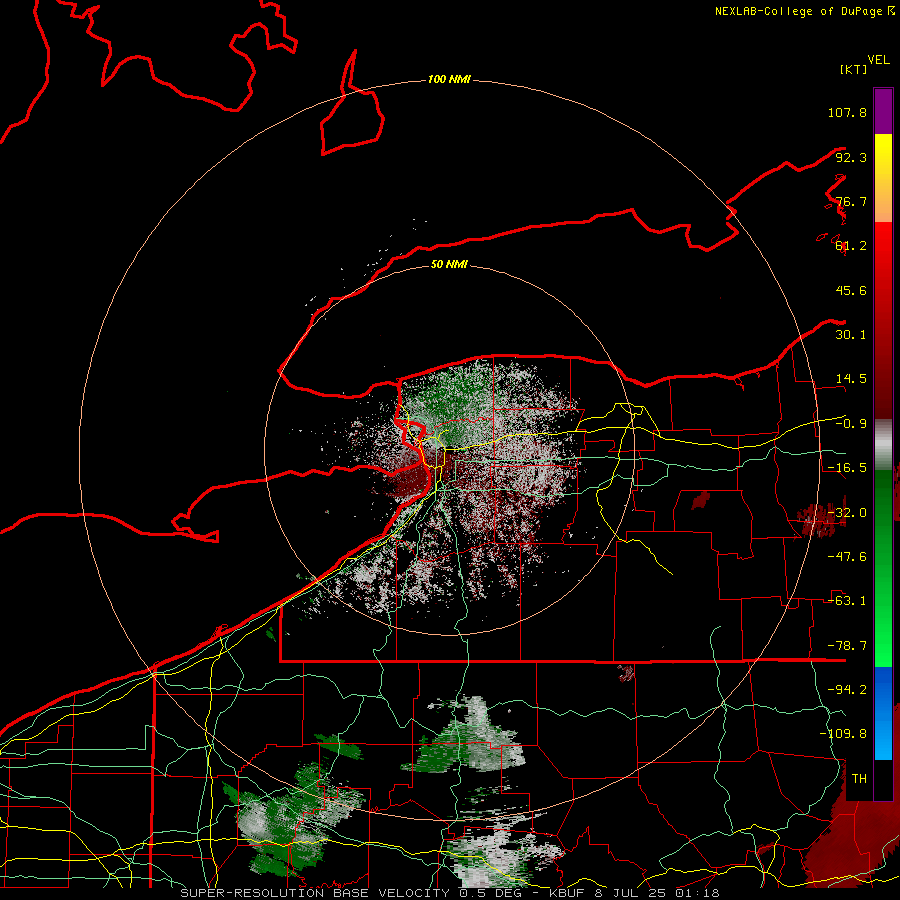Click the -63.1 scale value

847,601
